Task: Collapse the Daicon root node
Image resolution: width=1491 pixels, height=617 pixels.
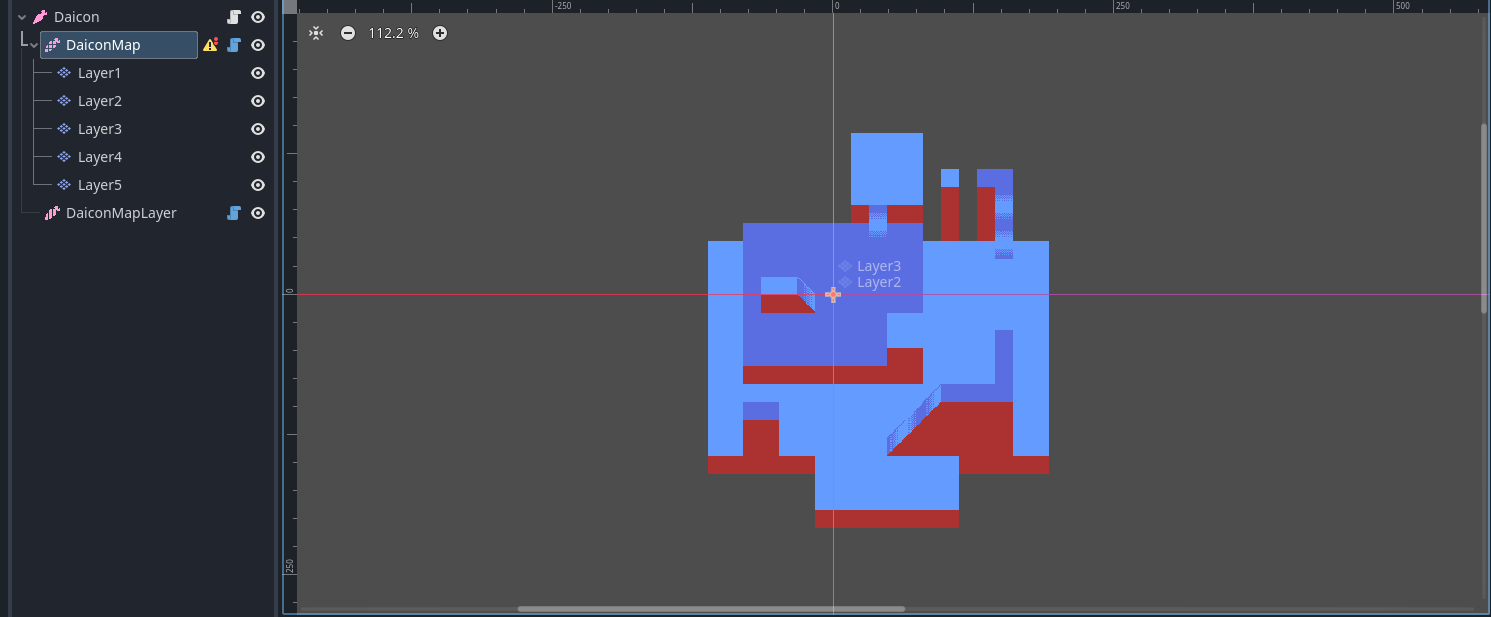Action: 22,17
